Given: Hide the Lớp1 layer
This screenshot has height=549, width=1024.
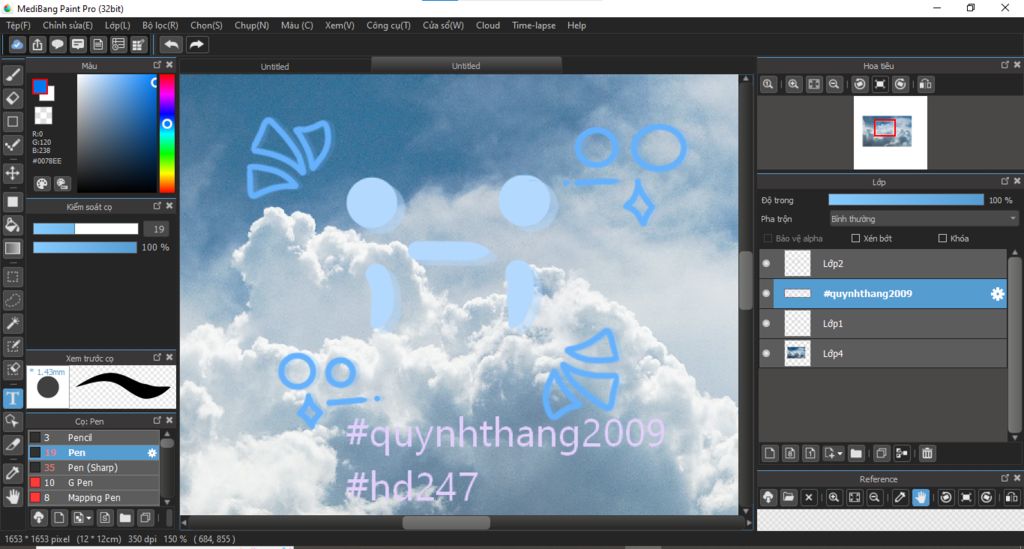Looking at the screenshot, I should [x=767, y=323].
